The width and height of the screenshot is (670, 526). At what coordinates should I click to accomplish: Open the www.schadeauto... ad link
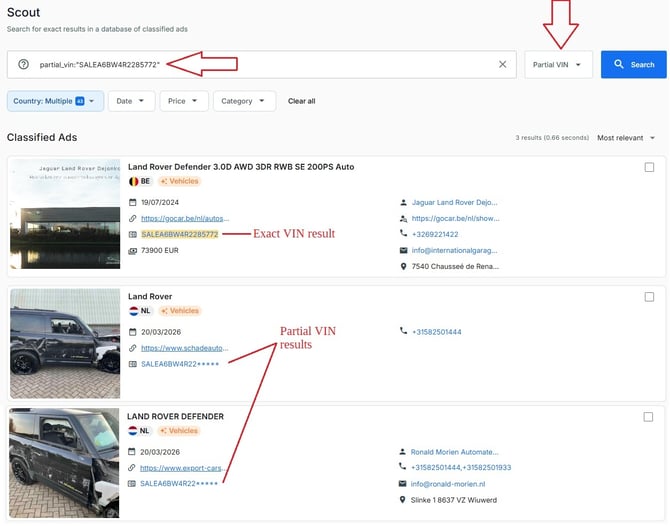[185, 348]
